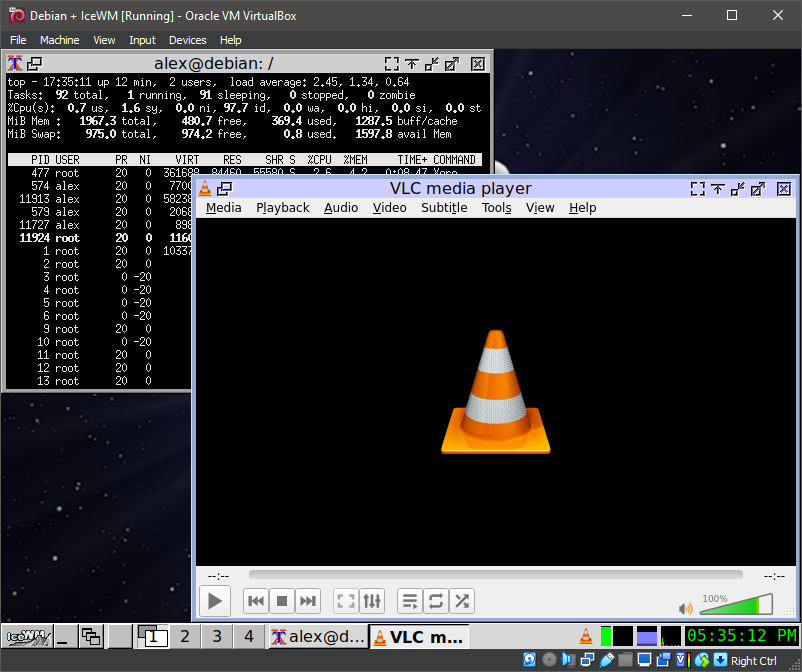Expand the Subtitle menu
Screen dimensions: 802x672
pyautogui.click(x=443, y=208)
